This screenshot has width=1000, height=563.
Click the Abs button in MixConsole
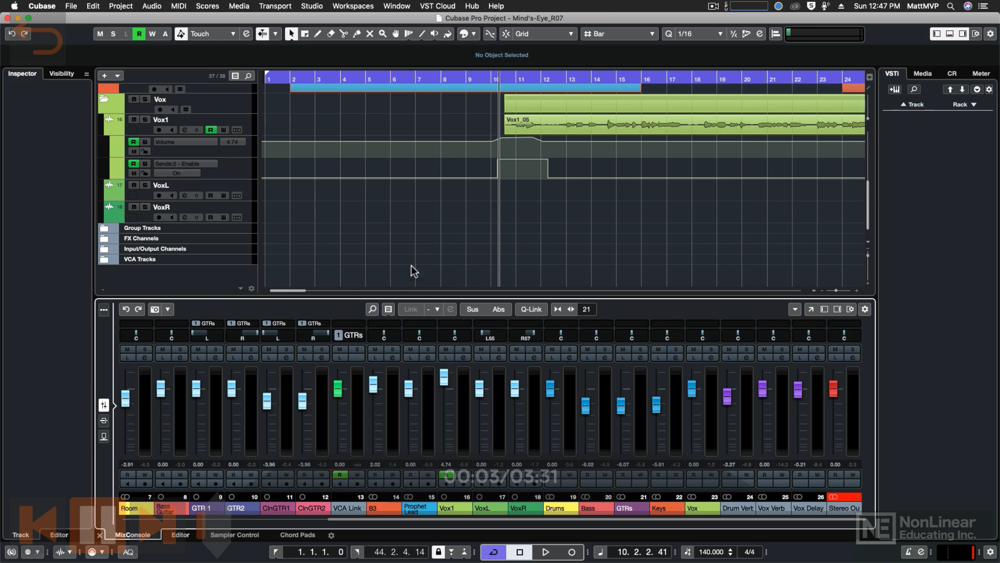tap(499, 309)
